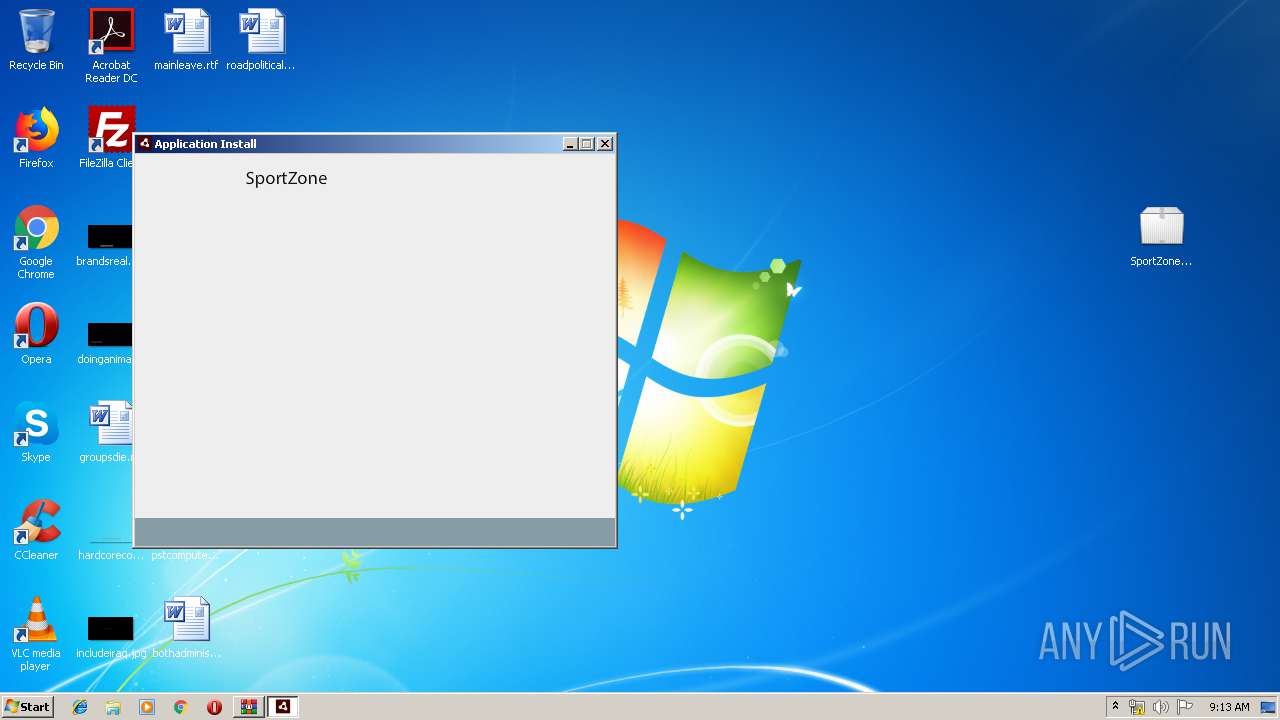Click the 9:13 AM clock

[x=1229, y=707]
